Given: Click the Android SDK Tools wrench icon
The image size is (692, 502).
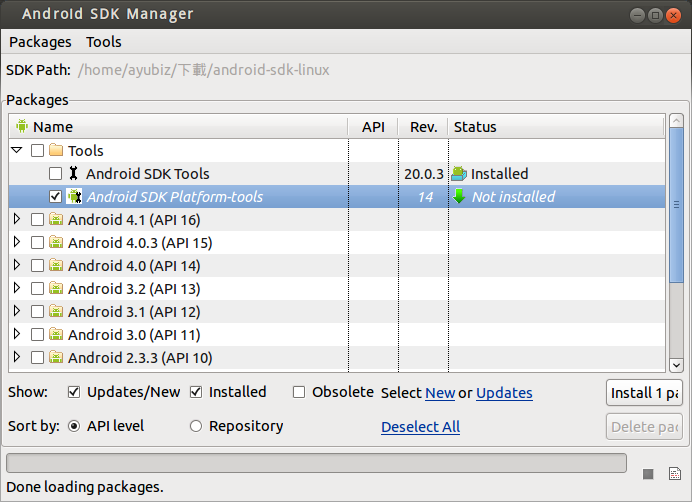Looking at the screenshot, I should point(73,174).
